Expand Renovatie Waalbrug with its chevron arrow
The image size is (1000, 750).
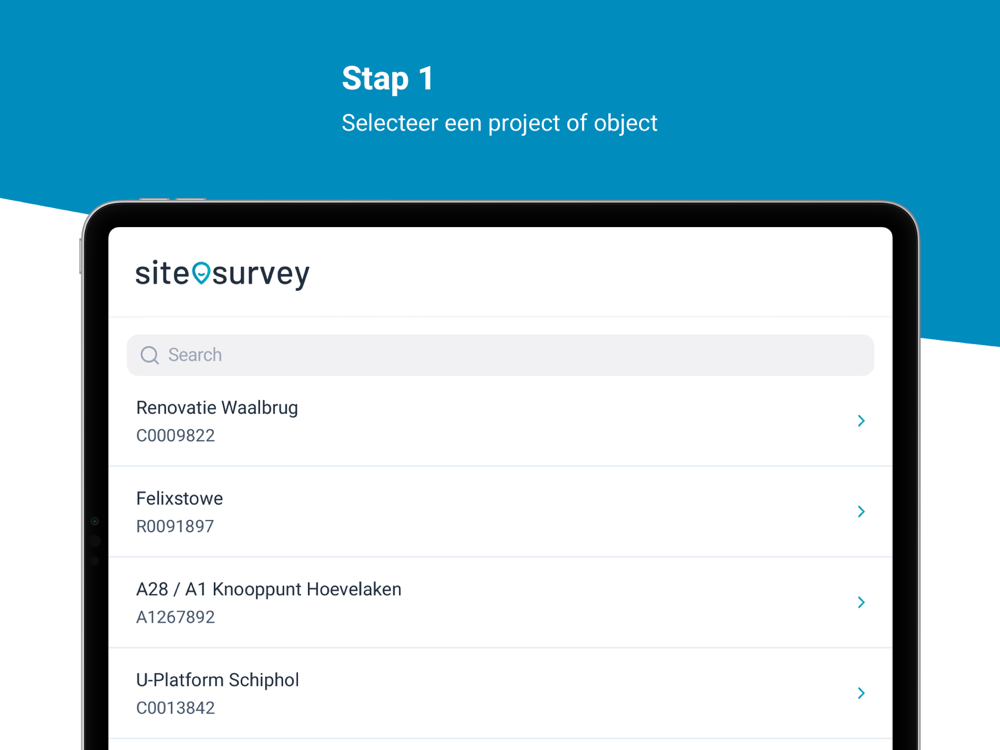(861, 421)
